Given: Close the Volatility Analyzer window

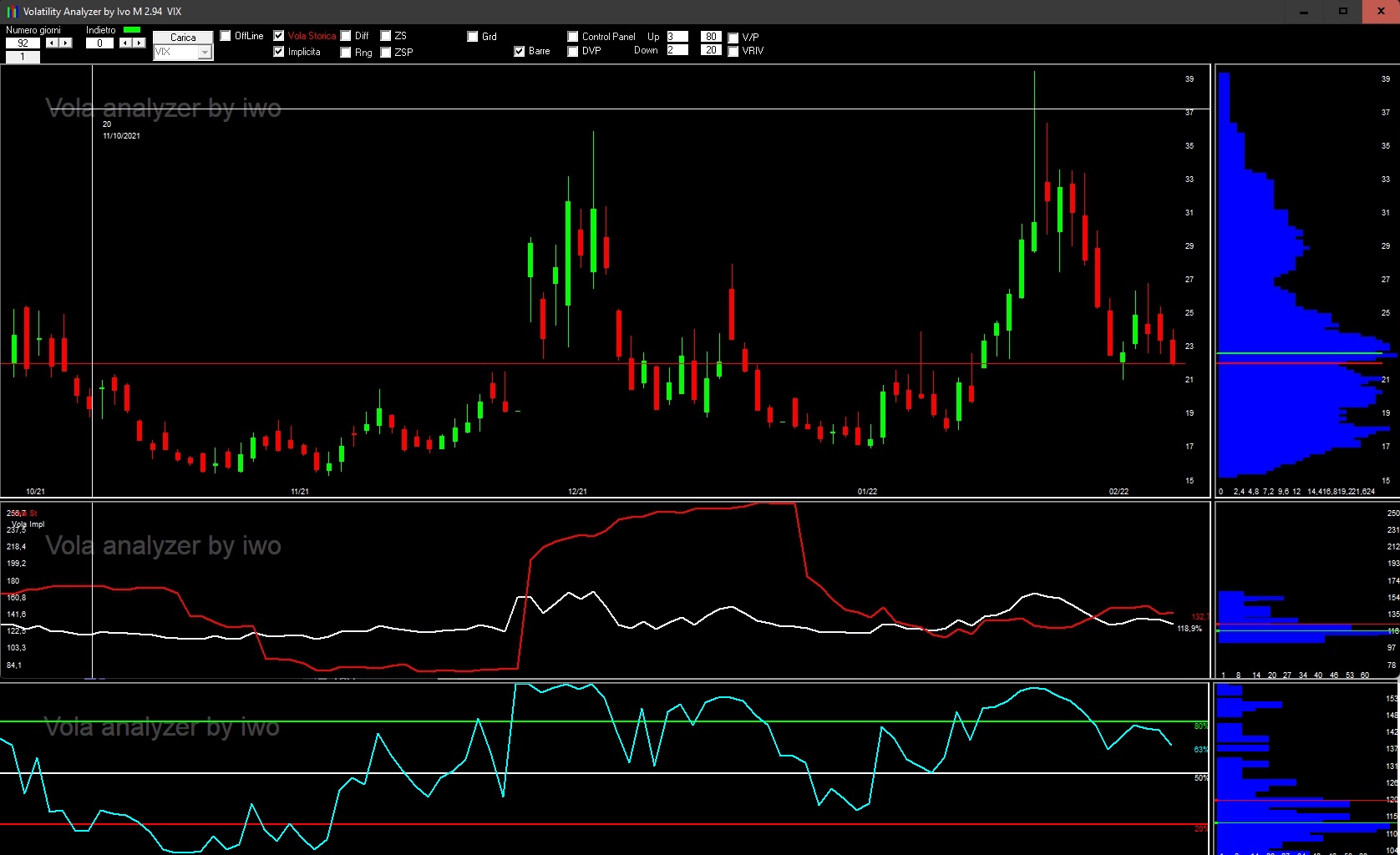Looking at the screenshot, I should (1381, 12).
